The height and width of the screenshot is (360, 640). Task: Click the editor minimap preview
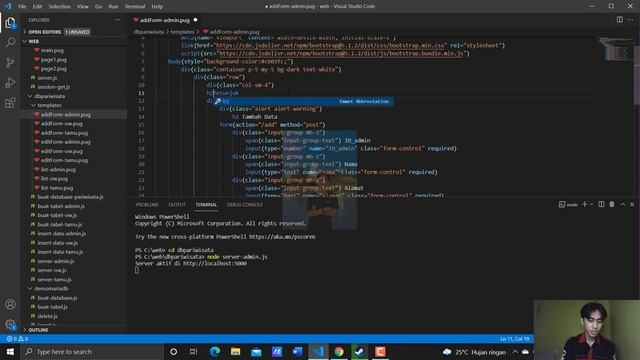click(x=616, y=49)
